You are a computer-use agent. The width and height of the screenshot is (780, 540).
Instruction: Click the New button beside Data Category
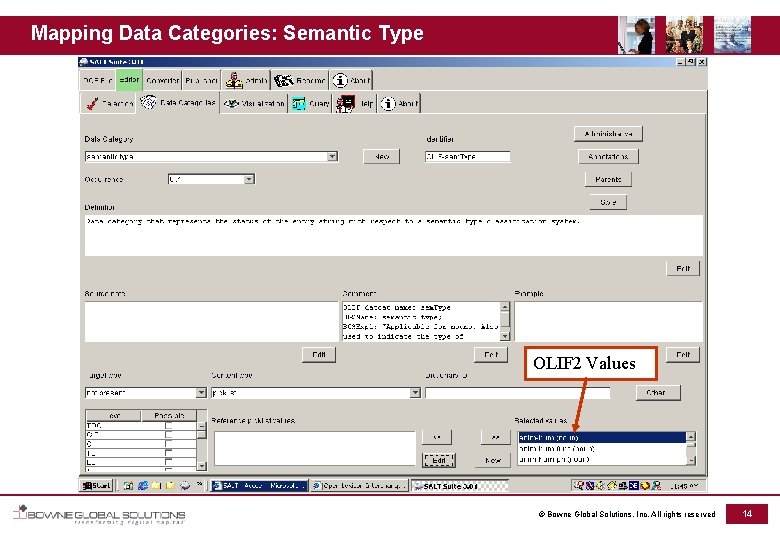click(381, 157)
